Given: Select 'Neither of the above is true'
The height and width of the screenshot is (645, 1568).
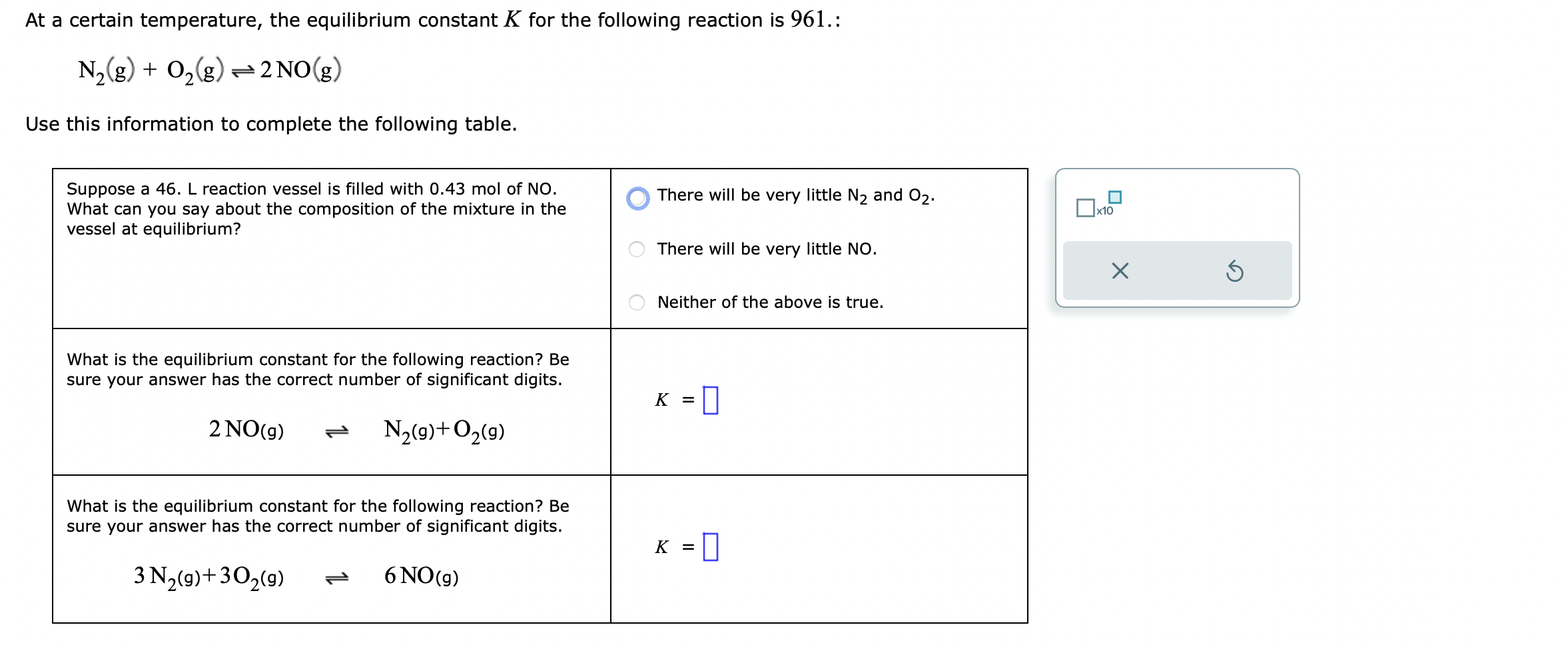Looking at the screenshot, I should (x=636, y=302).
